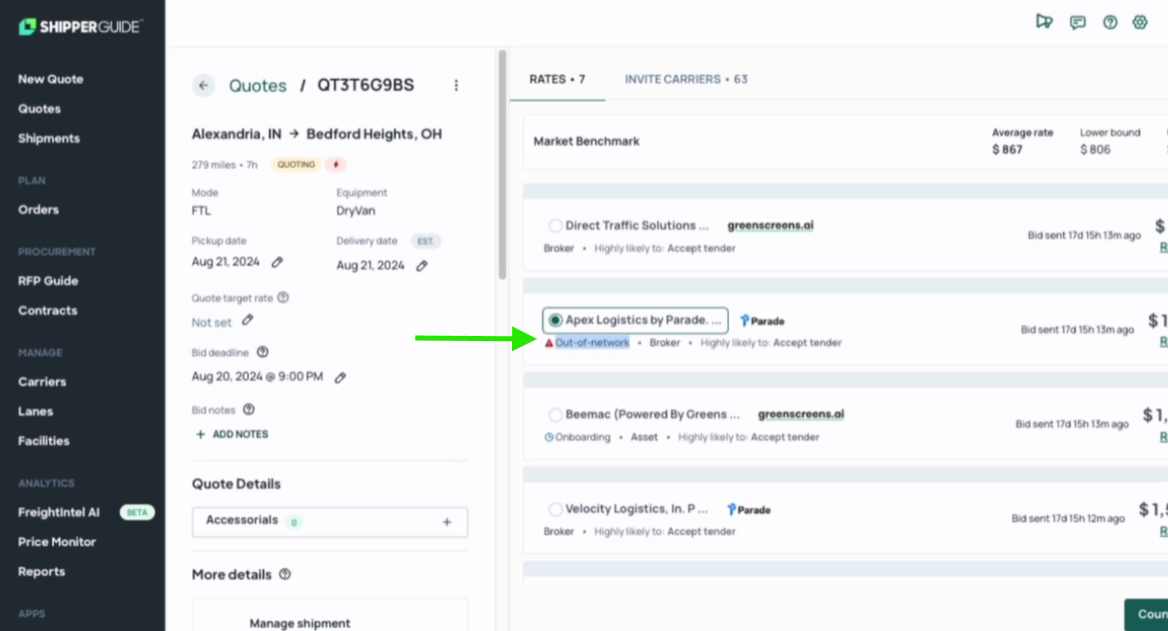Open the greenscreens.ai link for Direct Traffic

(x=770, y=225)
